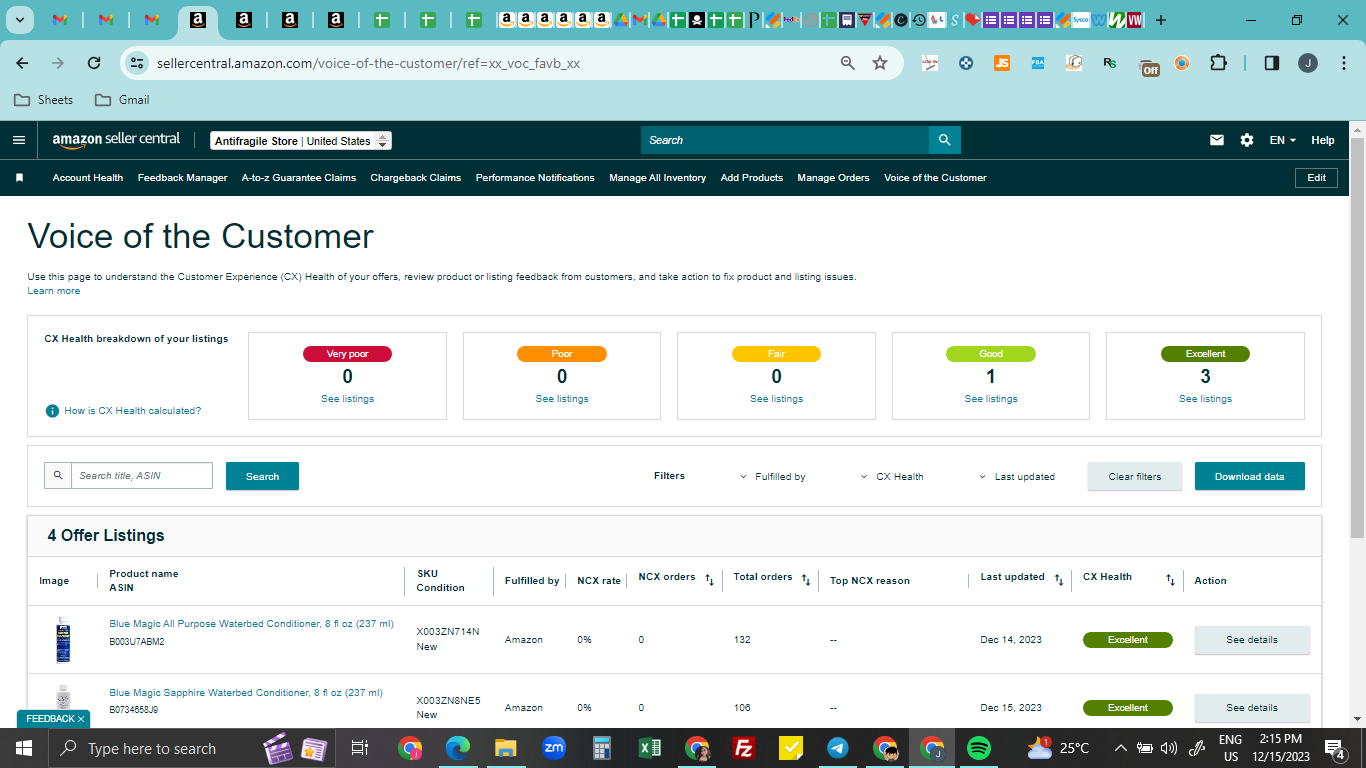The image size is (1366, 768).
Task: Open Manage Orders in navigation bar
Action: [834, 178]
